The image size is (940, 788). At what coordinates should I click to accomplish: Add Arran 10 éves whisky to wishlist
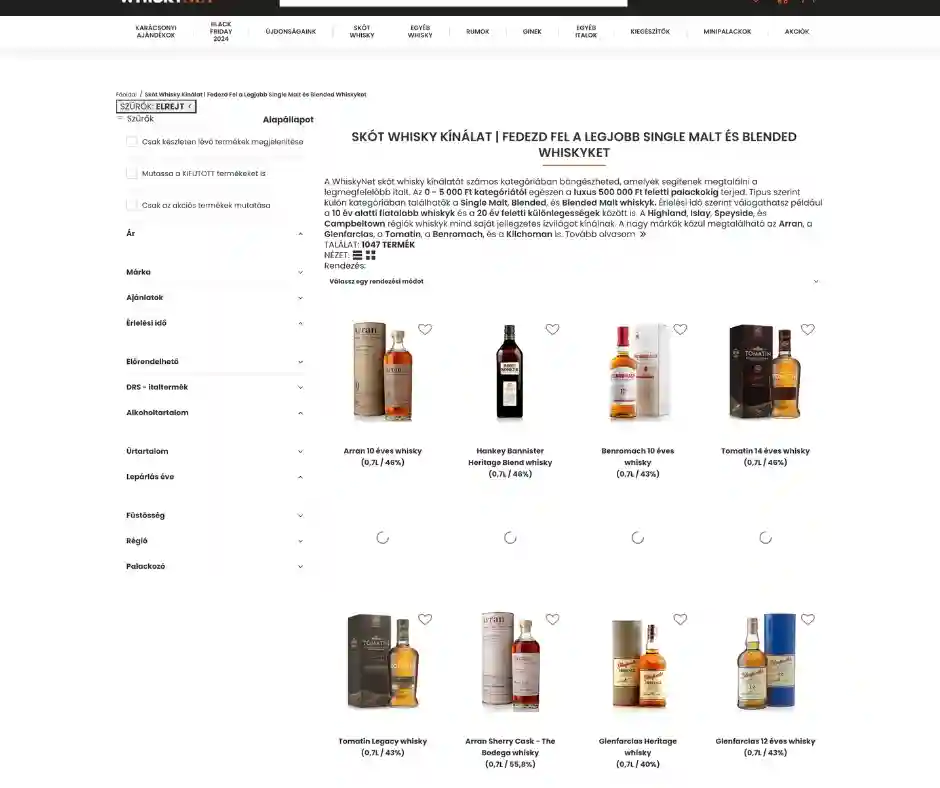pos(425,329)
